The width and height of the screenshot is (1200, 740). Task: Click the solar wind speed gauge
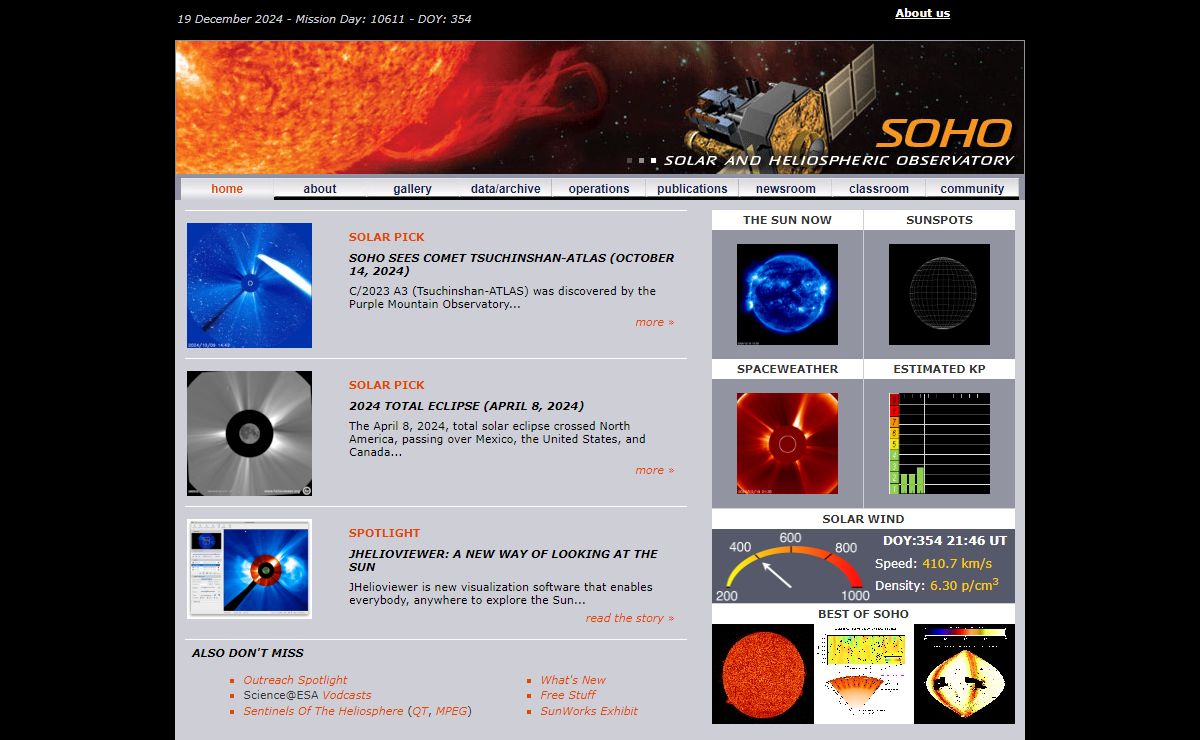pos(790,566)
